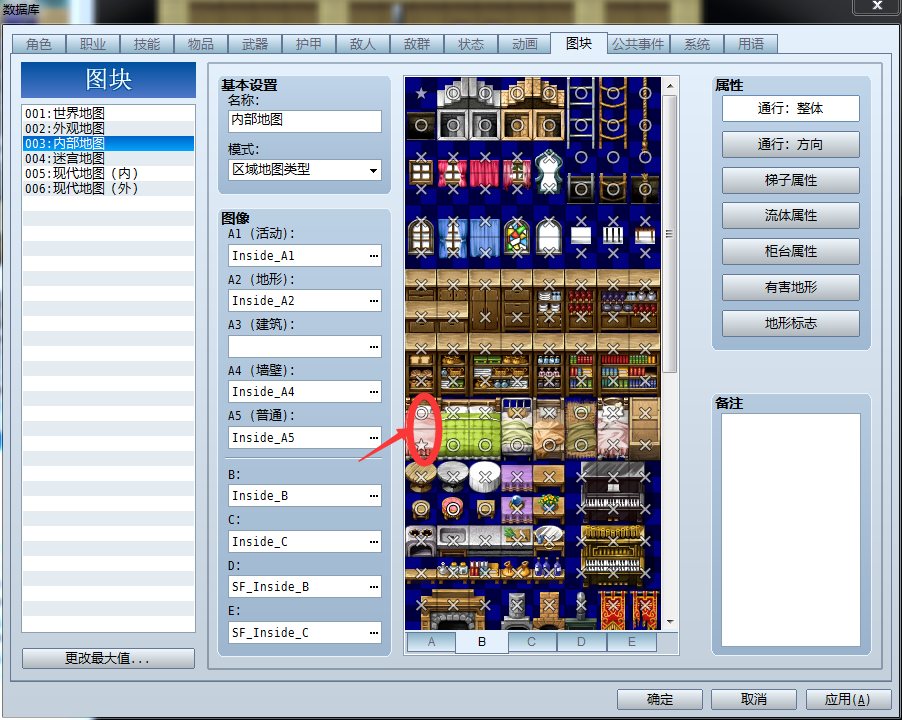
Task: Switch to tileset page A
Action: click(431, 642)
